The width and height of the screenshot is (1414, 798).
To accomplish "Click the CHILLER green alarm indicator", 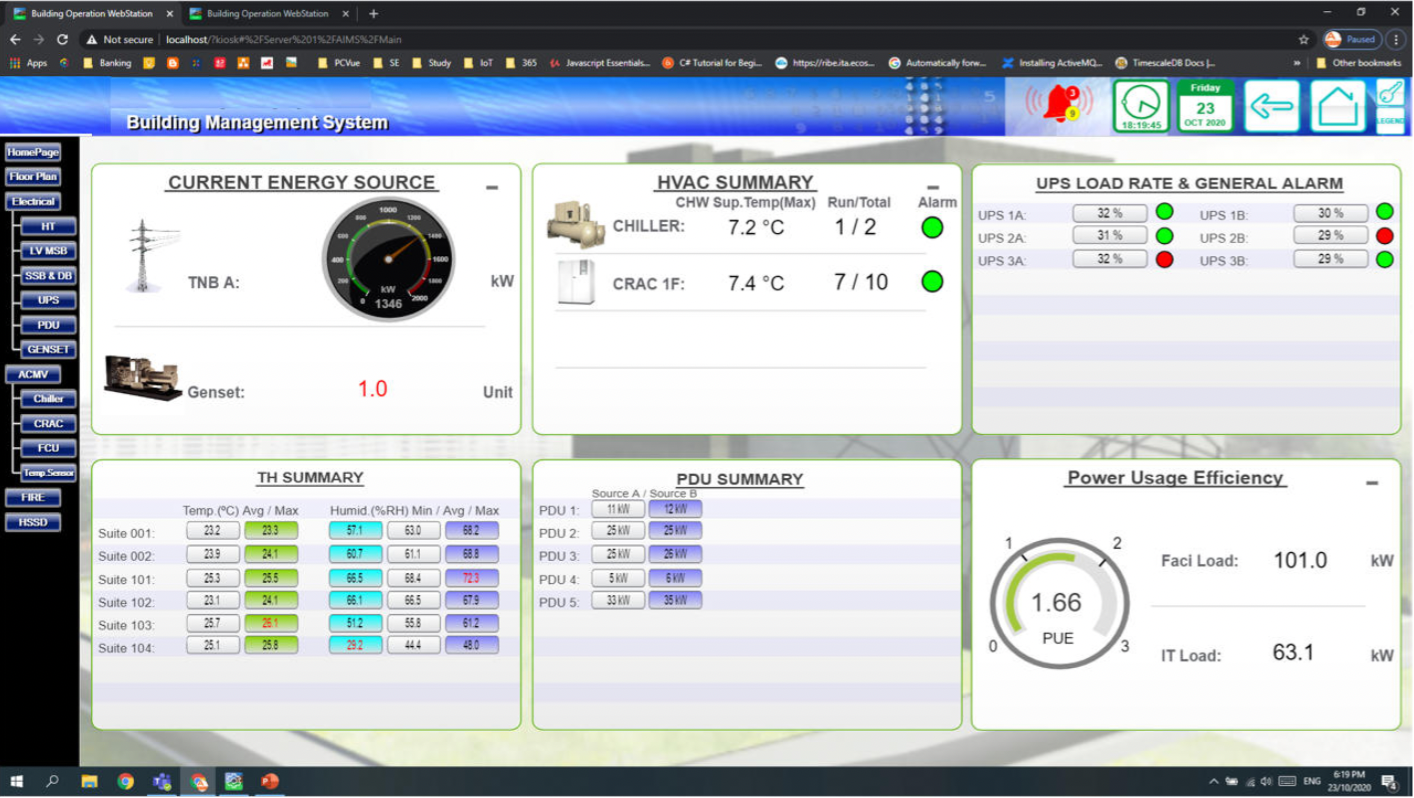I will 932,227.
